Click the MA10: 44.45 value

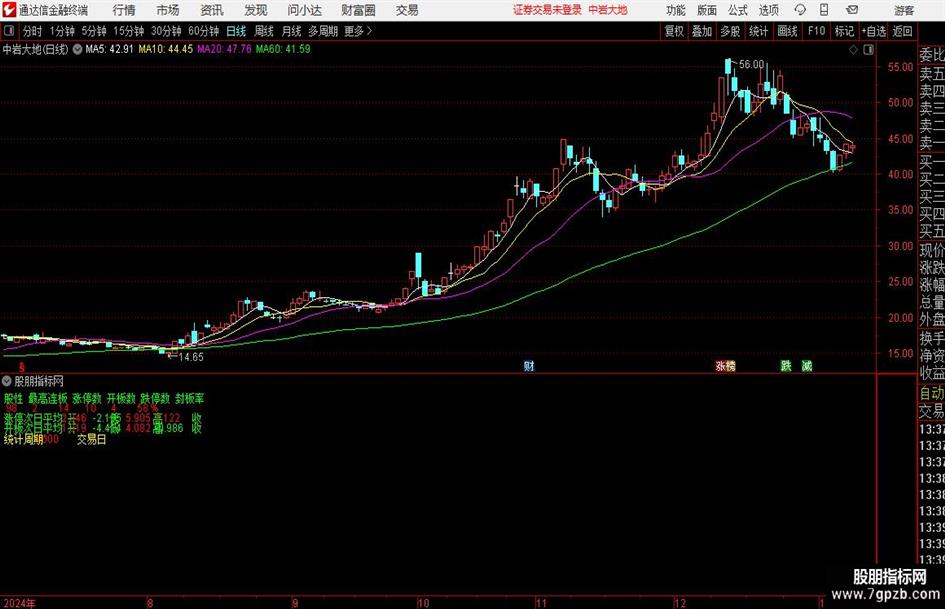coord(166,49)
